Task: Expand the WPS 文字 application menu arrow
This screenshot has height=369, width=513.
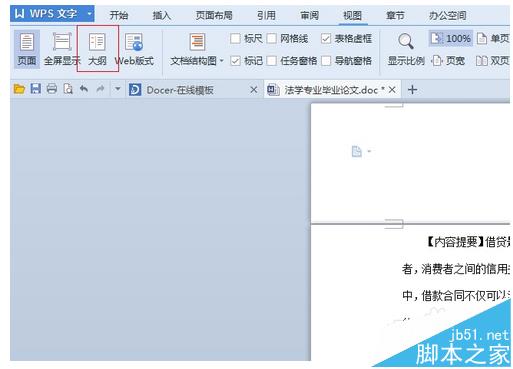Action: coord(89,14)
